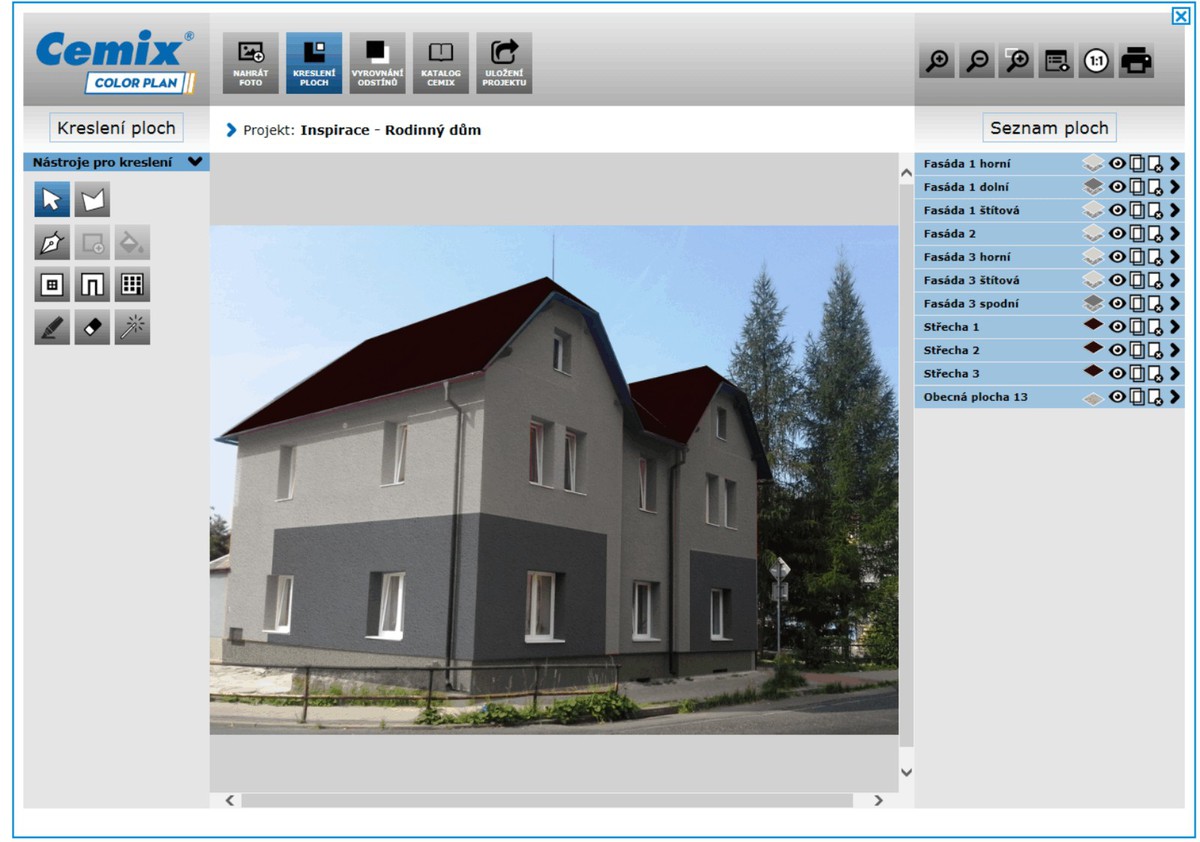The width and height of the screenshot is (1200, 842).
Task: Duplicate the Fasáda 2 surface
Action: 1137,233
